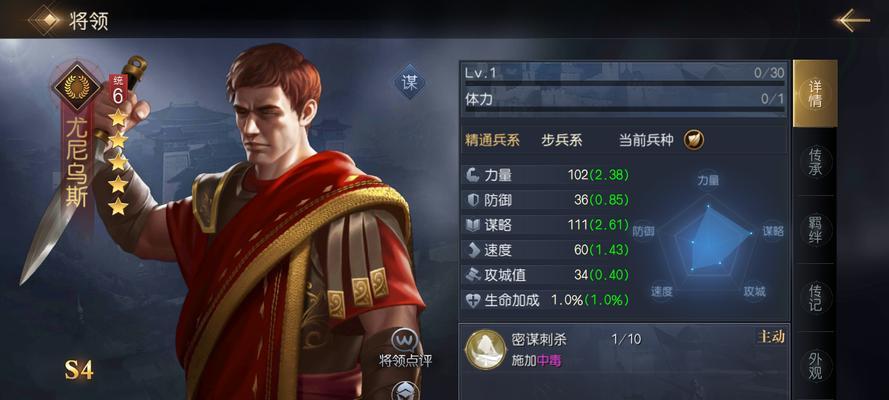Screen dimensions: 889x400
Task: Switch to the 外观 tab
Action: tap(815, 365)
